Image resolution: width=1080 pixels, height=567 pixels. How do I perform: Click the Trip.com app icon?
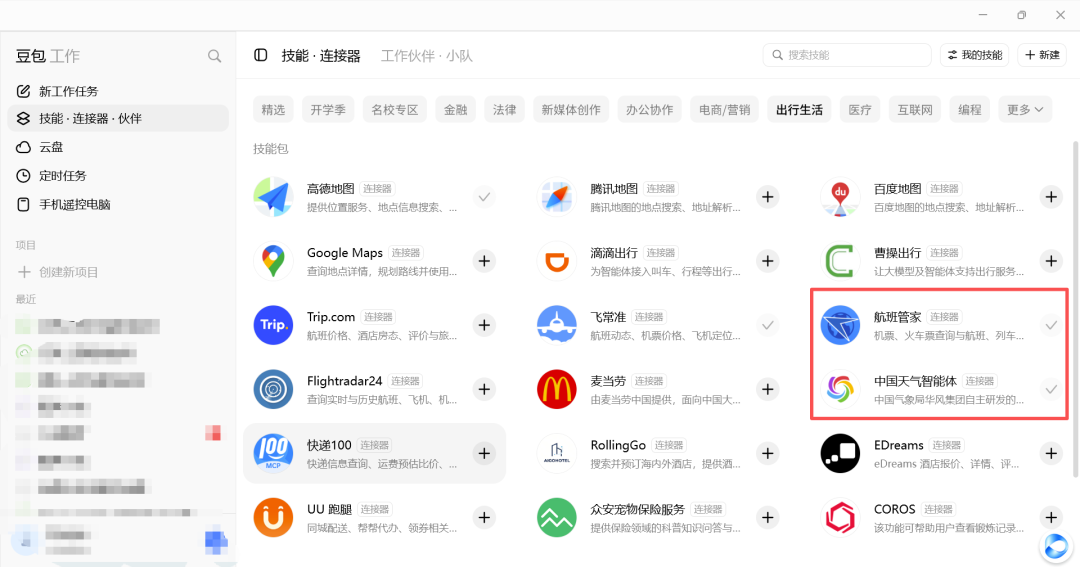[273, 325]
